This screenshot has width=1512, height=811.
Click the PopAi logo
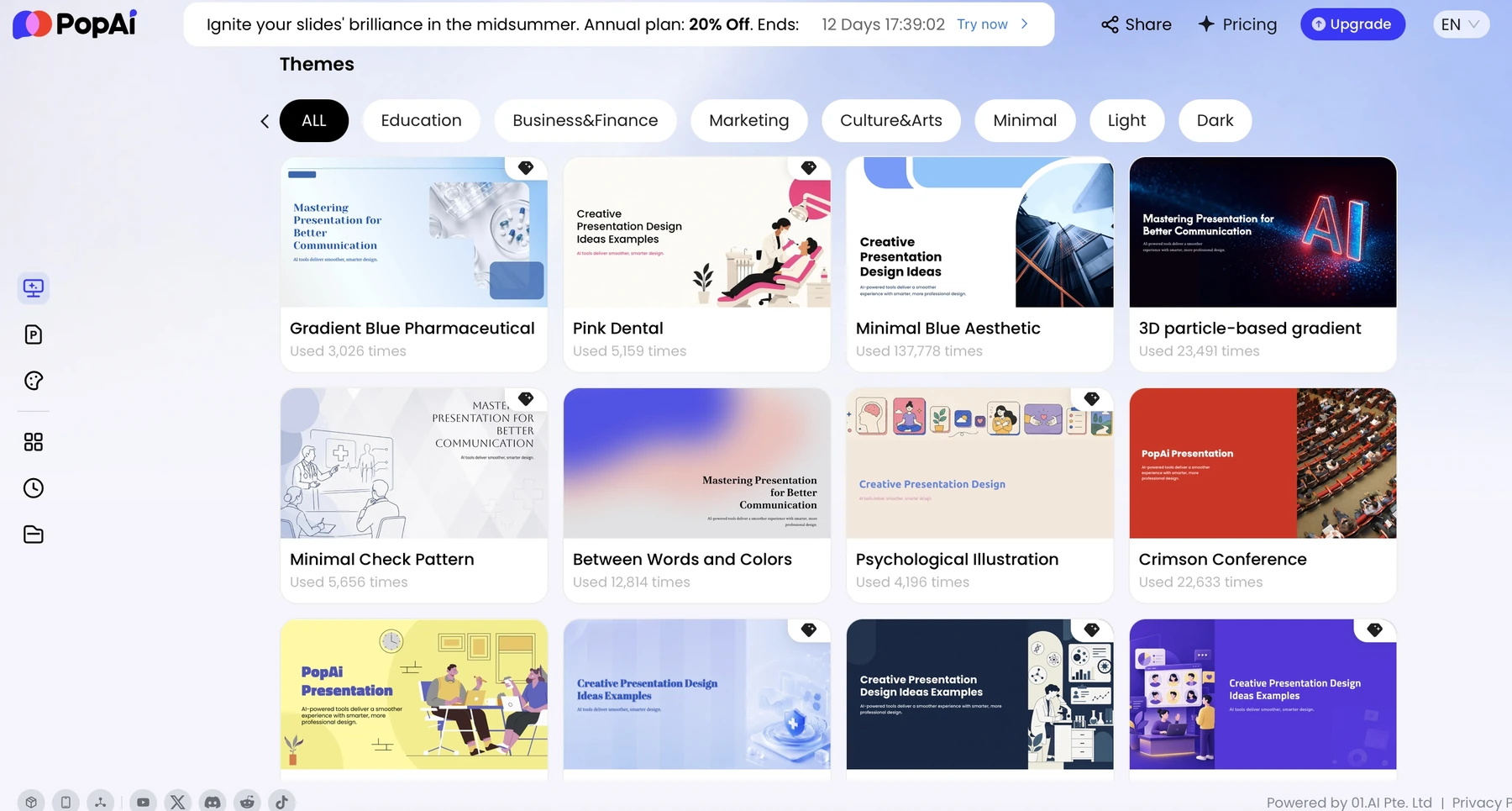(75, 24)
